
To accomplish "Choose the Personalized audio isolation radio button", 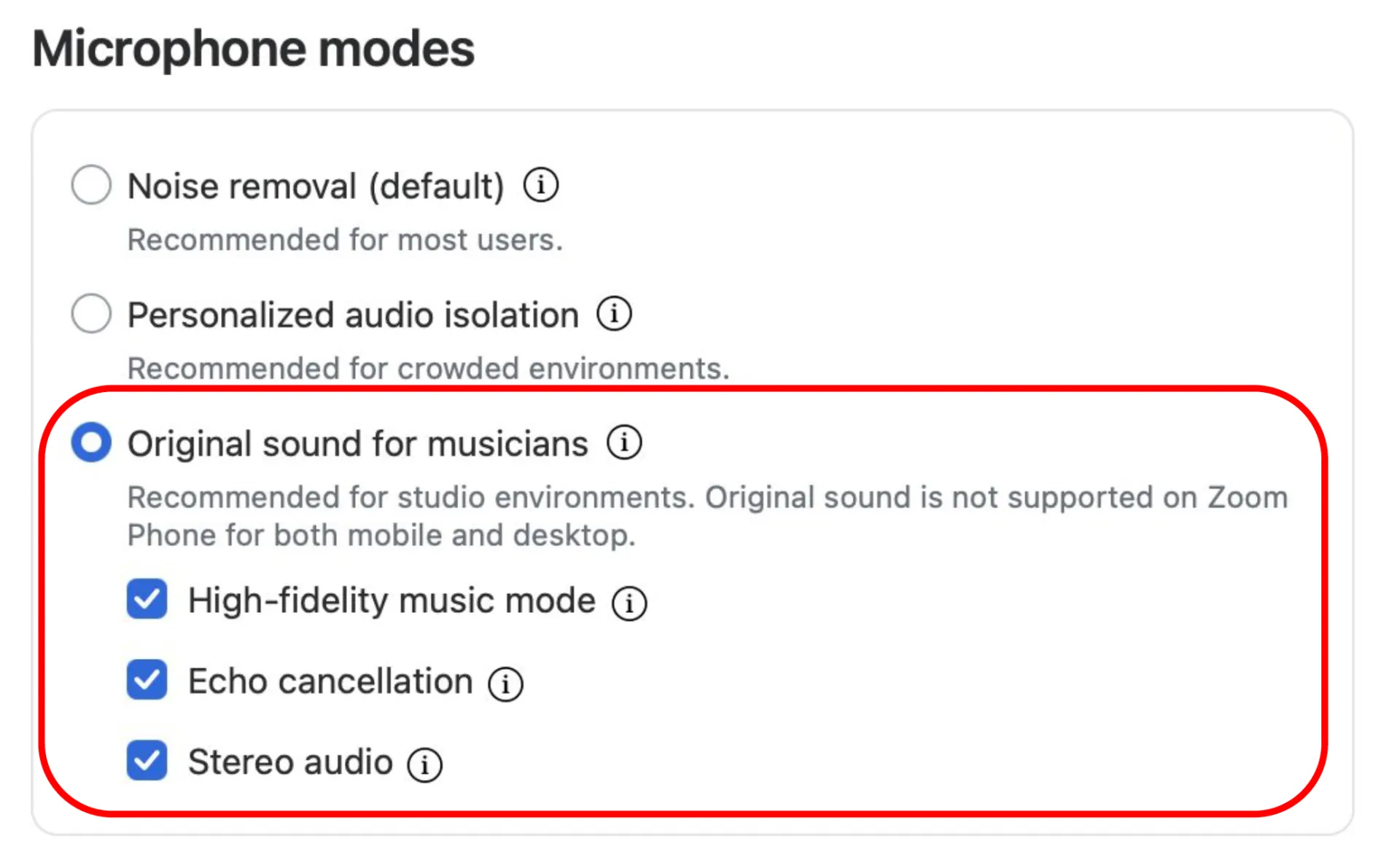I will (91, 314).
